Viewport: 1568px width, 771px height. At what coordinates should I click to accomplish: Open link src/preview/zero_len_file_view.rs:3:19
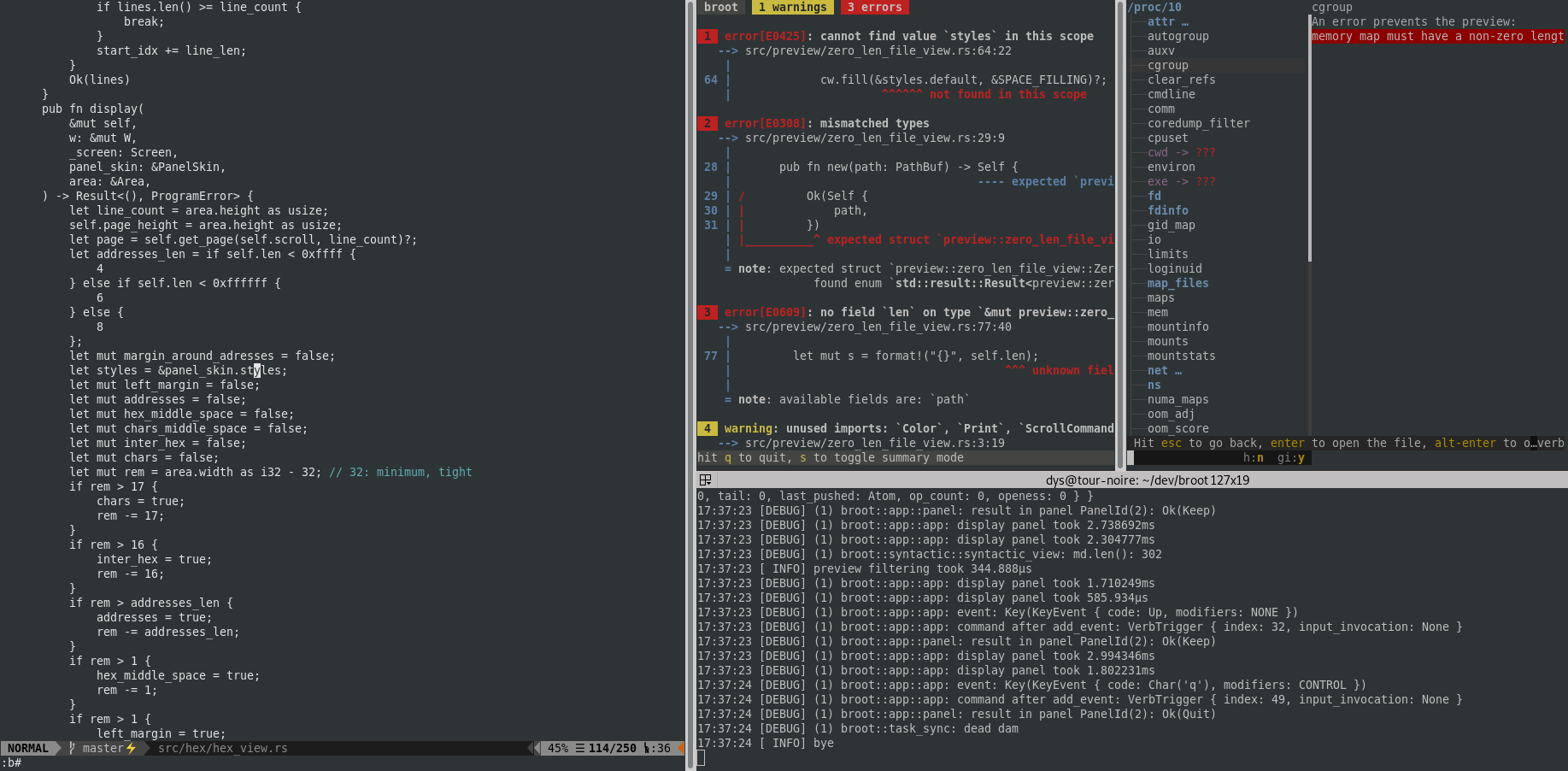(875, 443)
